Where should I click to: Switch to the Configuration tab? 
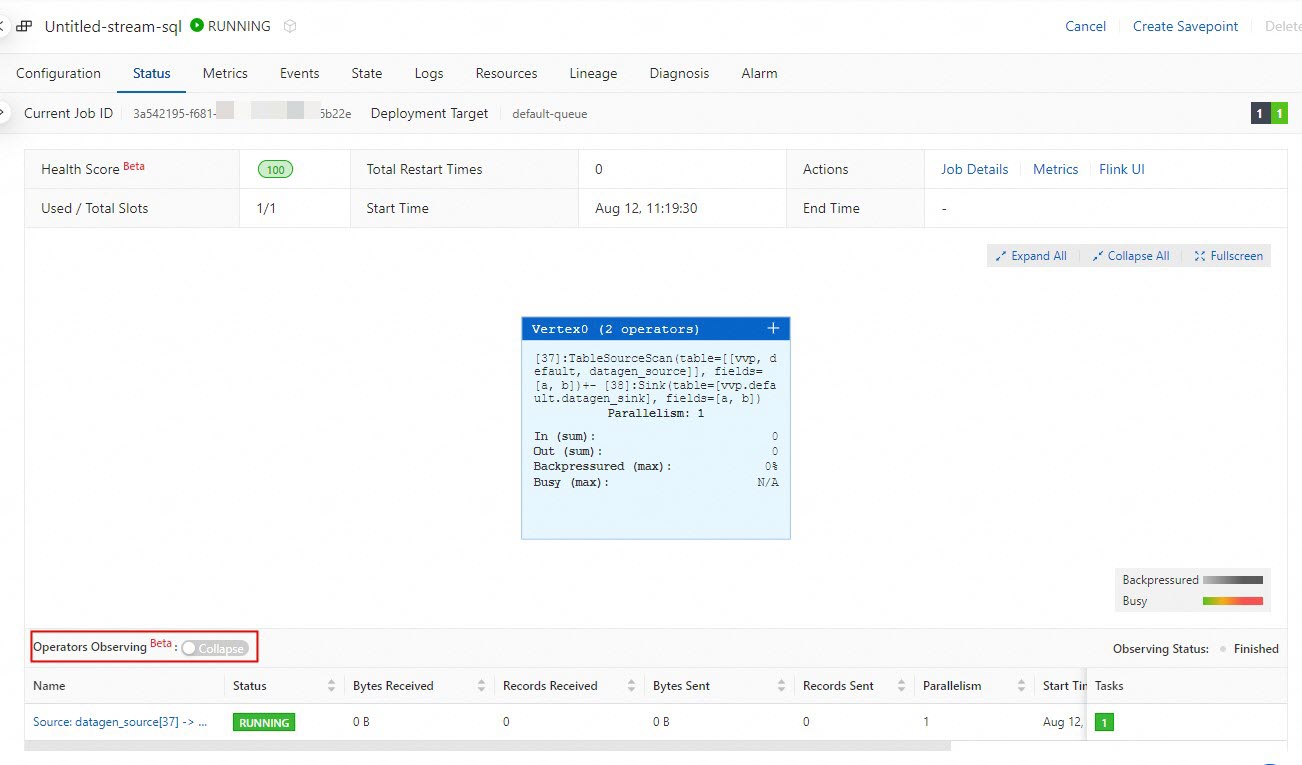point(59,73)
